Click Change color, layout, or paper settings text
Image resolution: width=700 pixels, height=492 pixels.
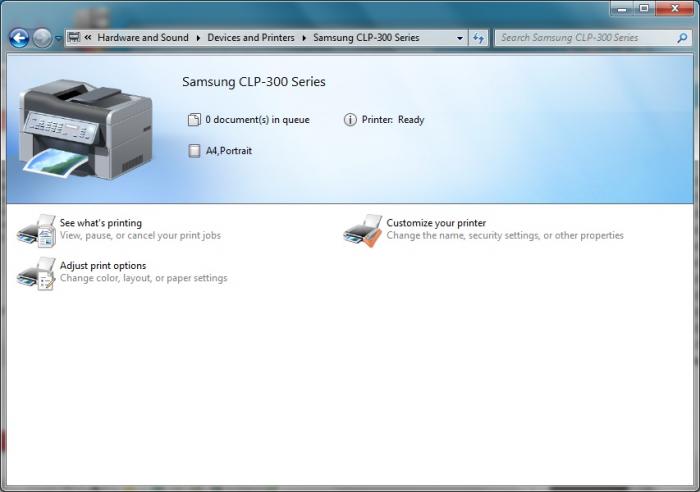pyautogui.click(x=144, y=278)
